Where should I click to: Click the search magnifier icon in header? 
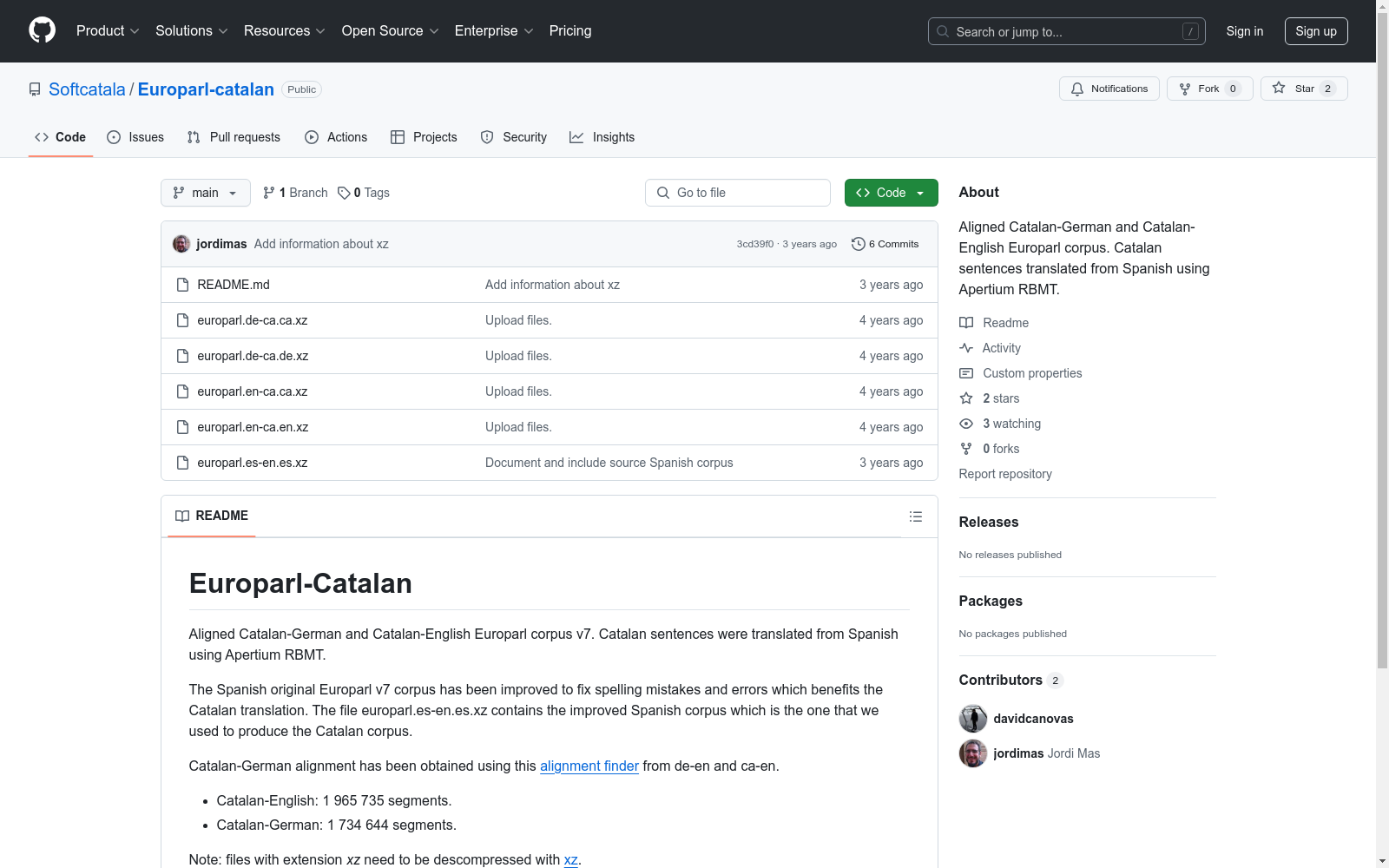pos(943,31)
